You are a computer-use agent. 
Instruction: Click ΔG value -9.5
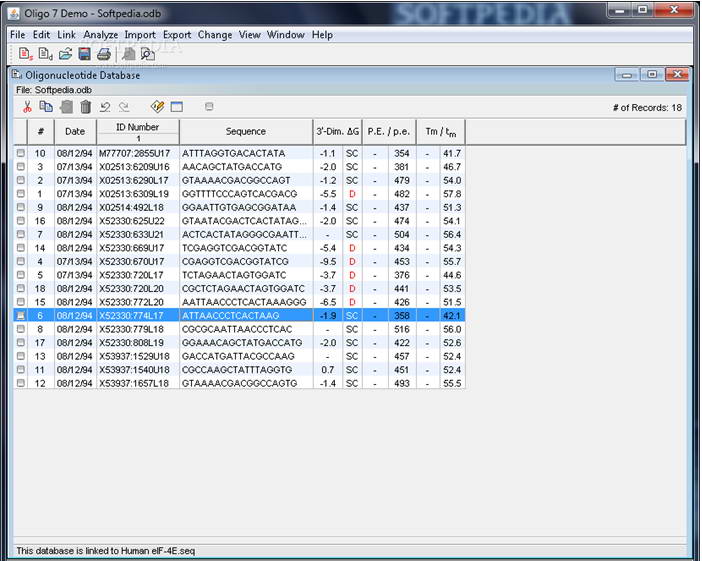(328, 261)
